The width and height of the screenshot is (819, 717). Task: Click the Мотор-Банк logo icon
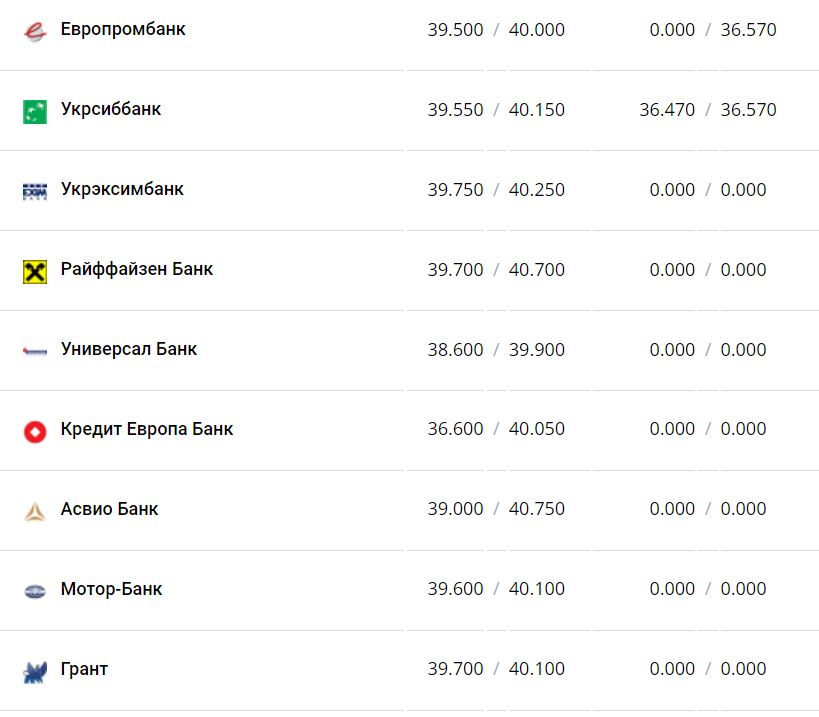pos(35,591)
